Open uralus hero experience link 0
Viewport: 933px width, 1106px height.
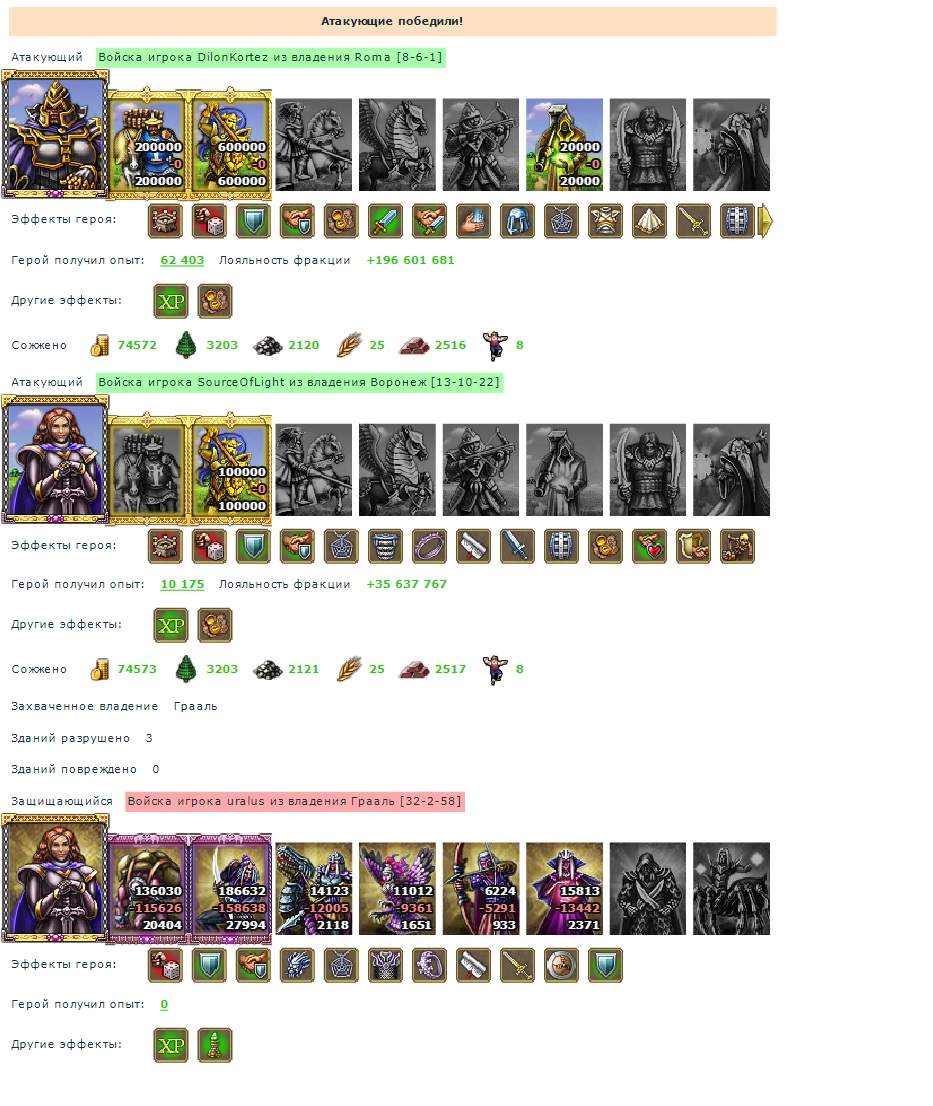164,1004
